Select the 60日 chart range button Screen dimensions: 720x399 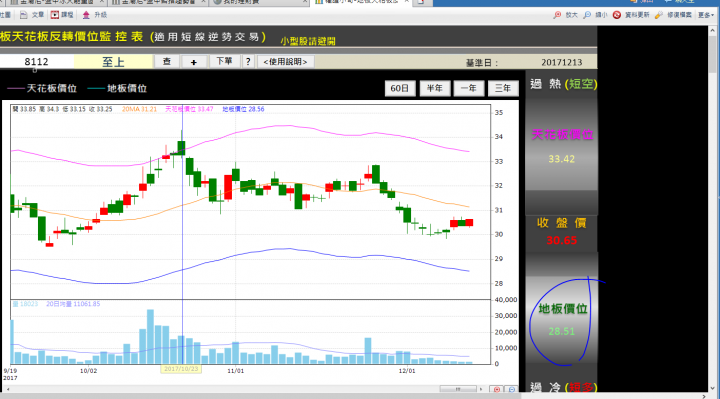(399, 88)
